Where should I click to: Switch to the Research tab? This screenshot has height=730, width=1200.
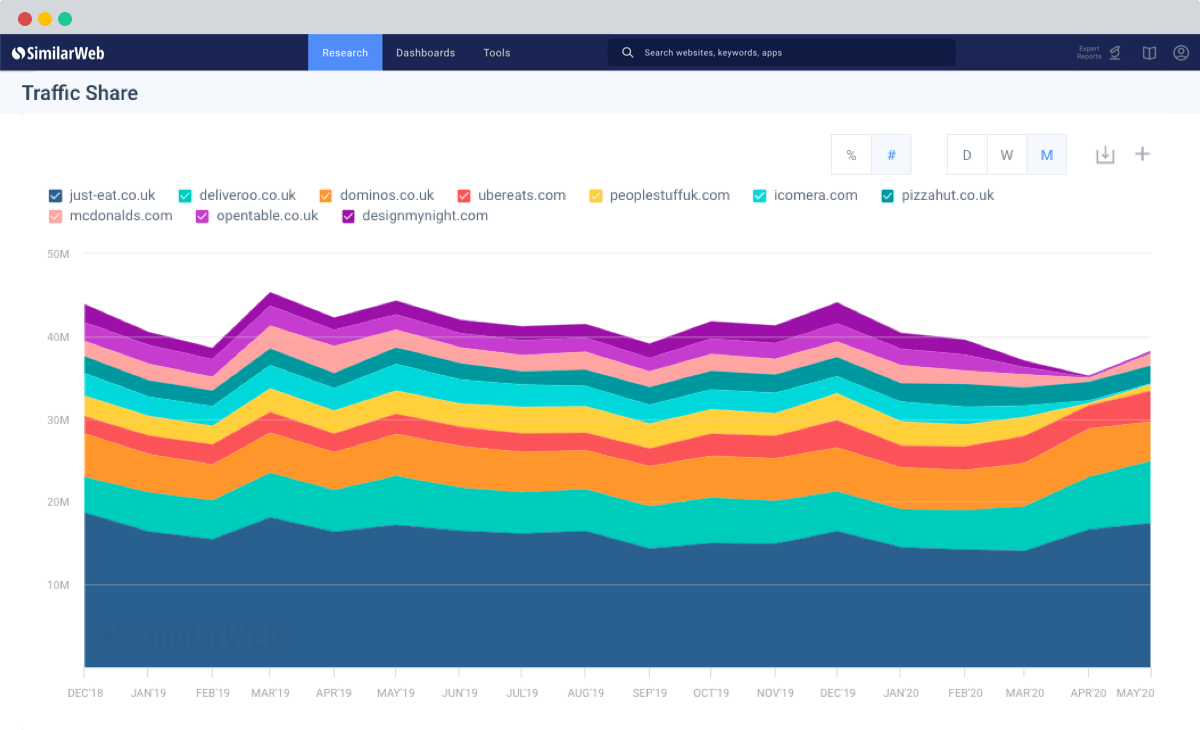pyautogui.click(x=345, y=53)
